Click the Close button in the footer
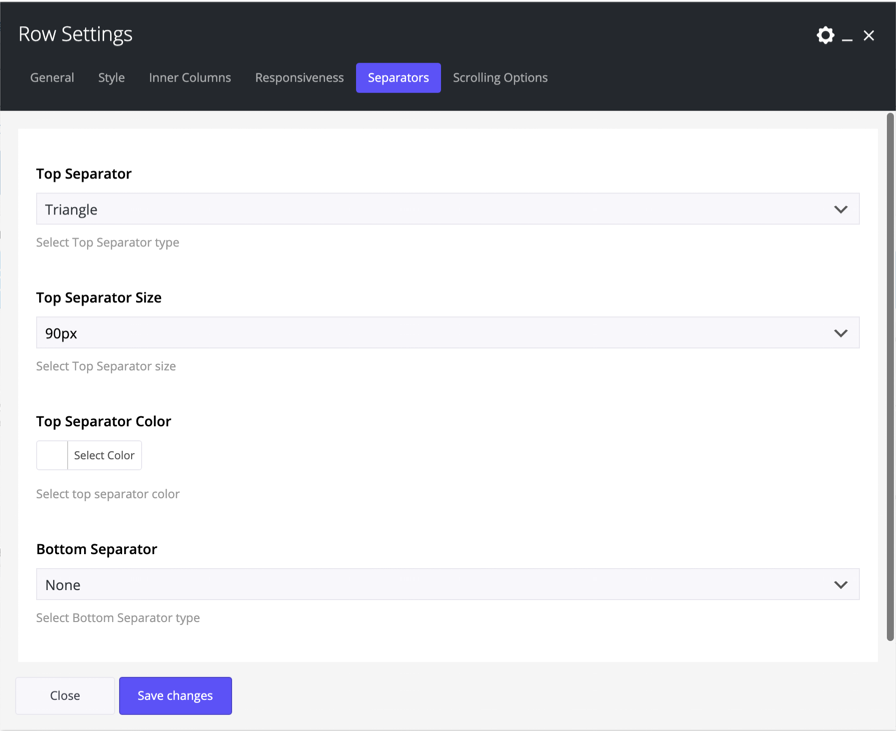Screen dimensions: 896x731 [x=65, y=696]
